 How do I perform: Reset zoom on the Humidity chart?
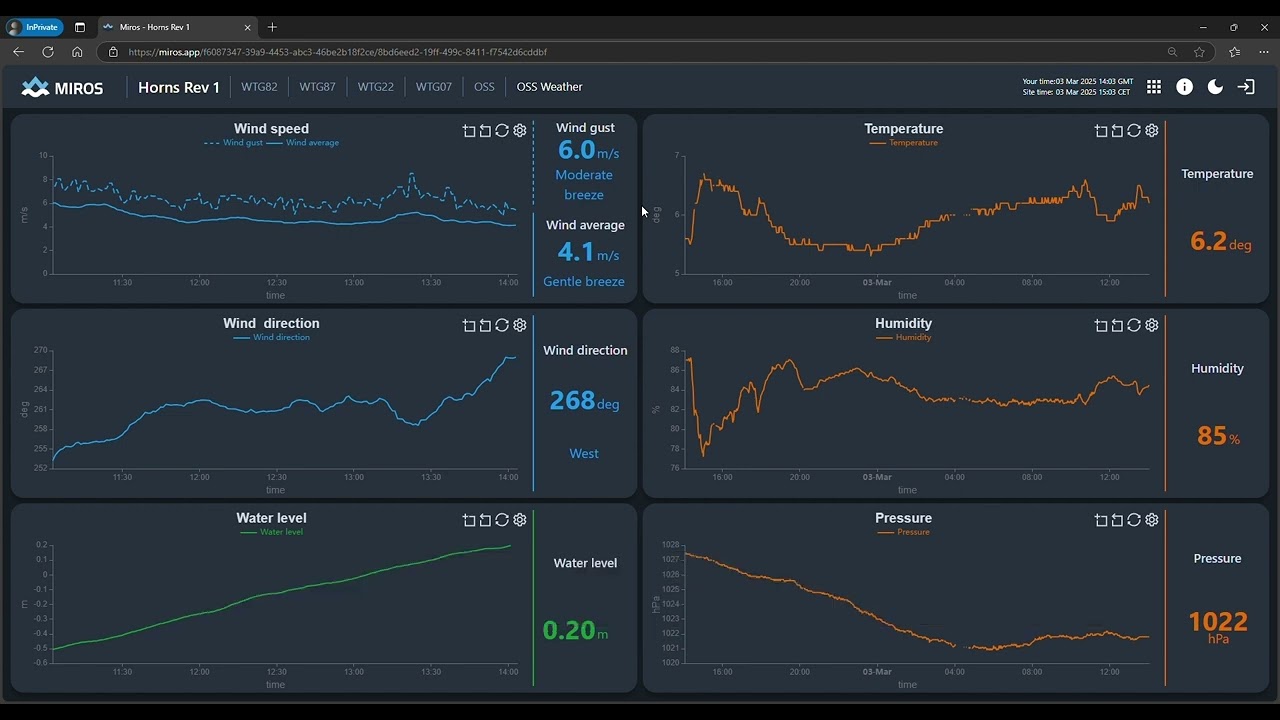[1117, 325]
